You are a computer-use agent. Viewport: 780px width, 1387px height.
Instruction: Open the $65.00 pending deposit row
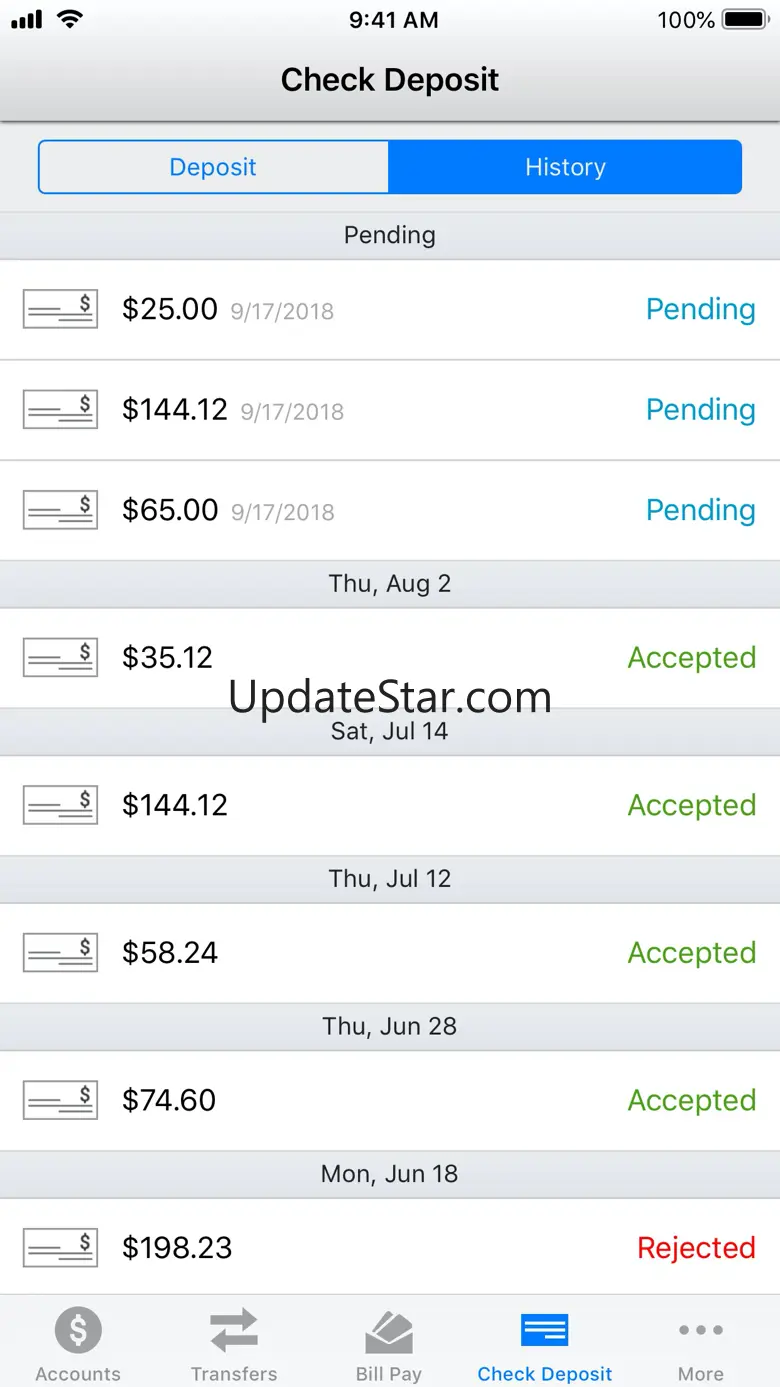[x=389, y=510]
